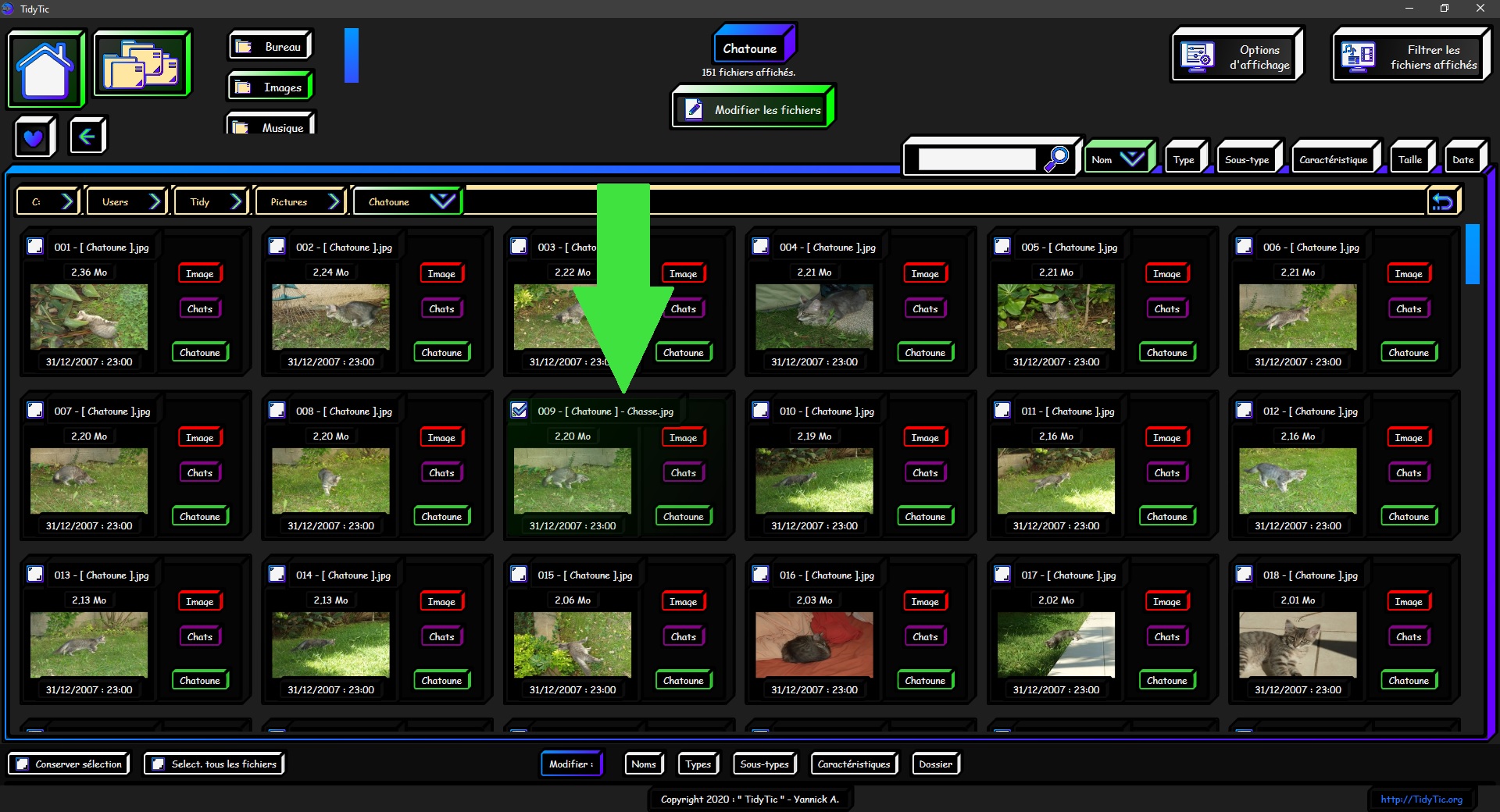Click the filter icon in Filtrer les fichiers
The image size is (1500, 812).
1358,56
